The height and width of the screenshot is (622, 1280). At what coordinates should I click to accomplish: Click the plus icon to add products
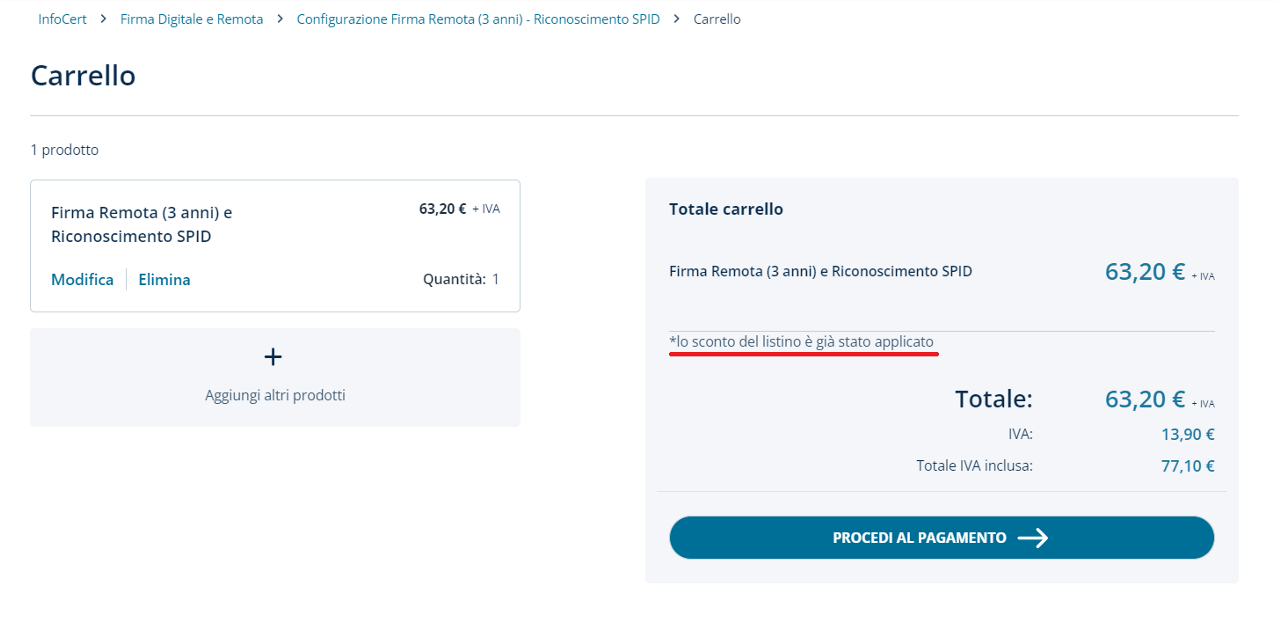(273, 357)
